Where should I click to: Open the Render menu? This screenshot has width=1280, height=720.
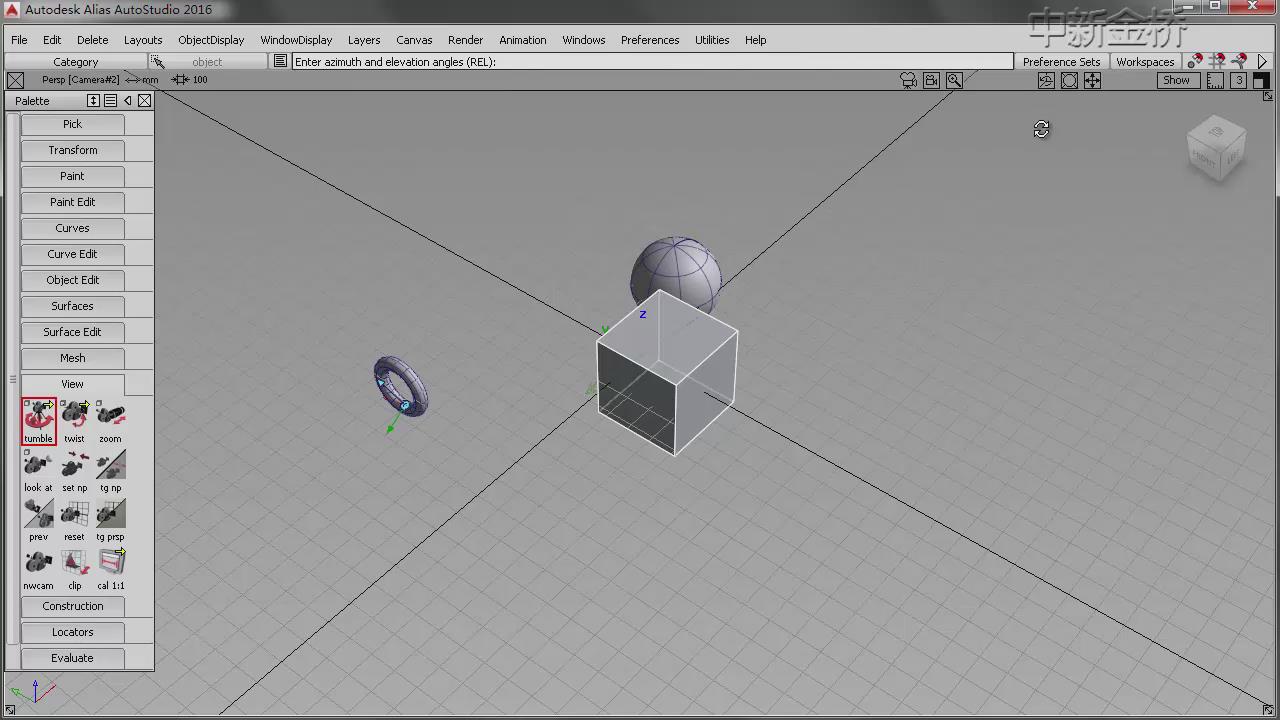click(465, 40)
